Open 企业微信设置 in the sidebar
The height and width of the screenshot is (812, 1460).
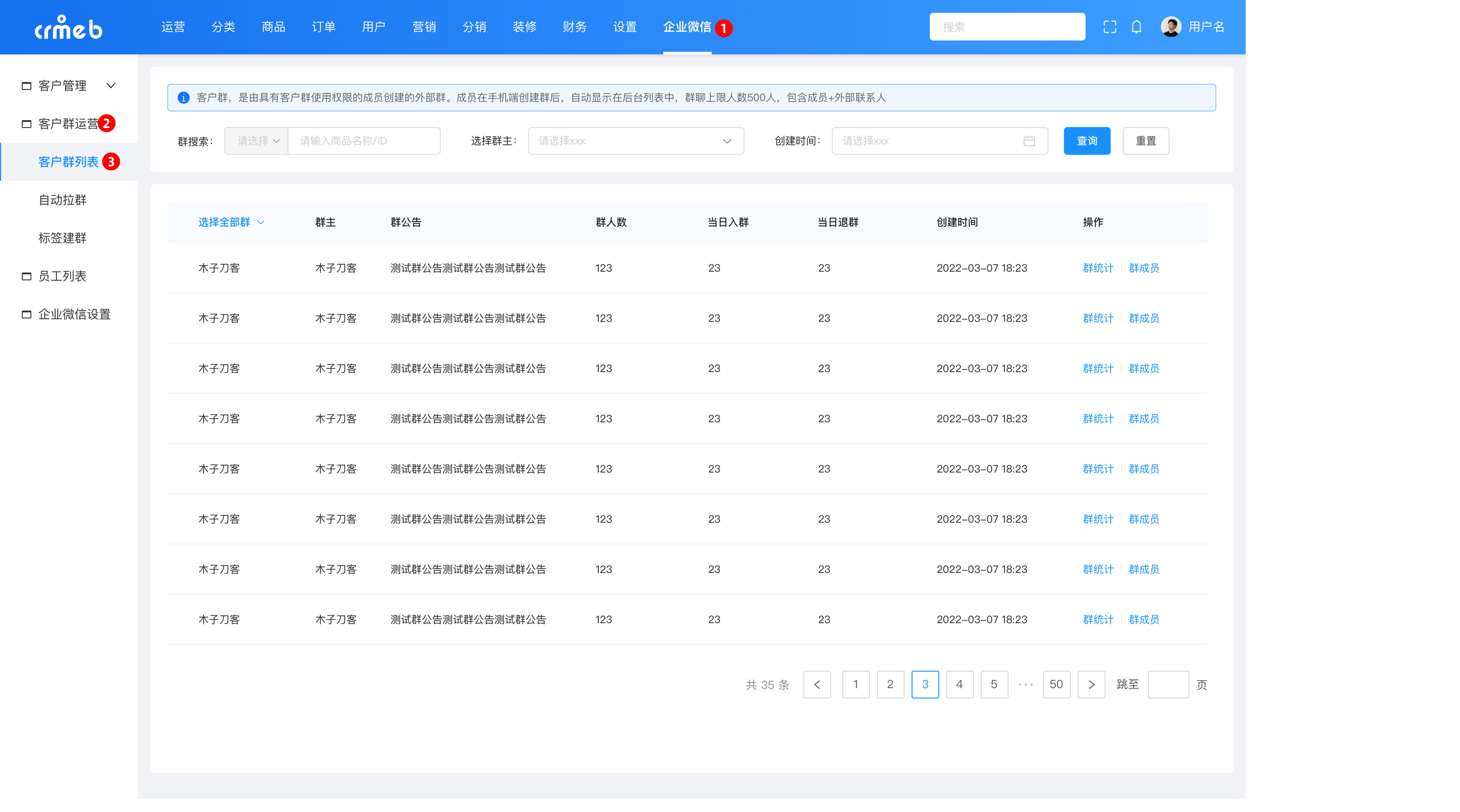74,314
